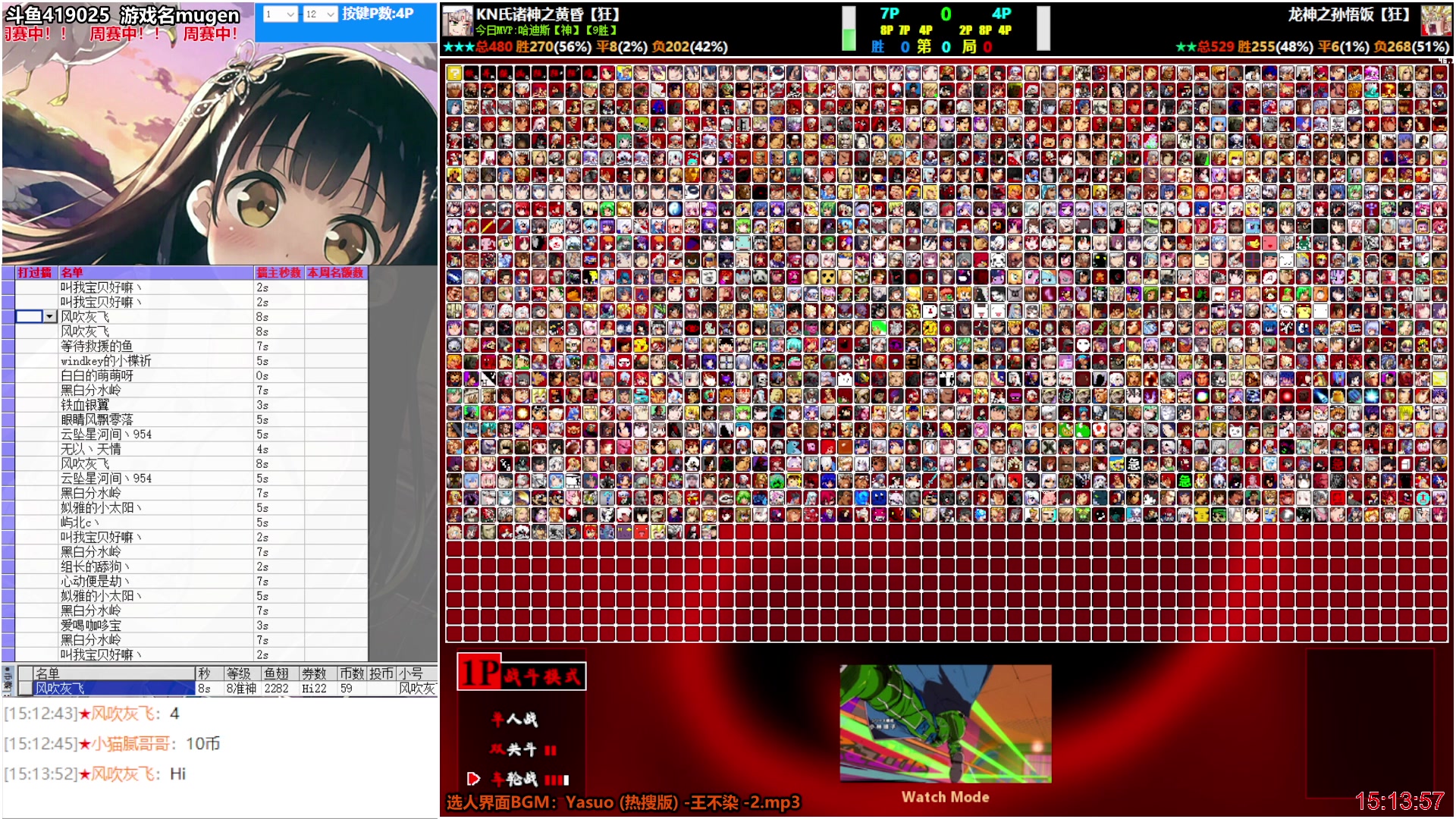Click the green left player health bar
Viewport: 1456px width, 819px height.
[x=849, y=30]
